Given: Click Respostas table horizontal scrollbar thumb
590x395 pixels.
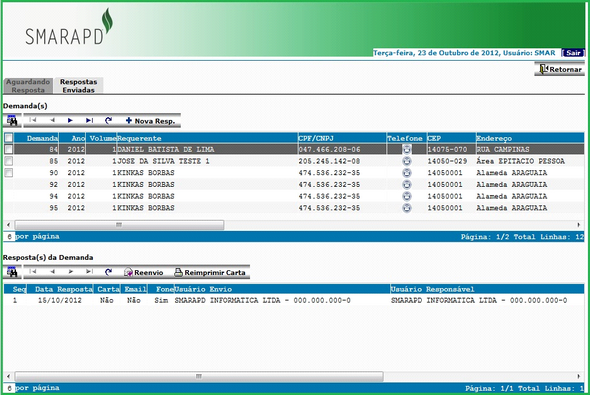Looking at the screenshot, I should (x=199, y=376).
